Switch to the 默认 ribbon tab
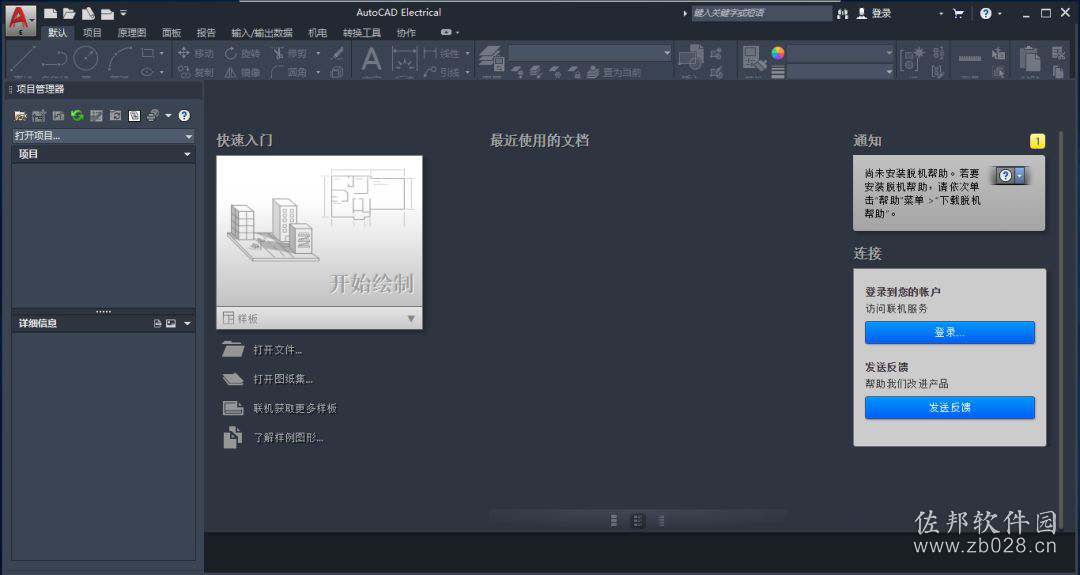 pos(58,32)
